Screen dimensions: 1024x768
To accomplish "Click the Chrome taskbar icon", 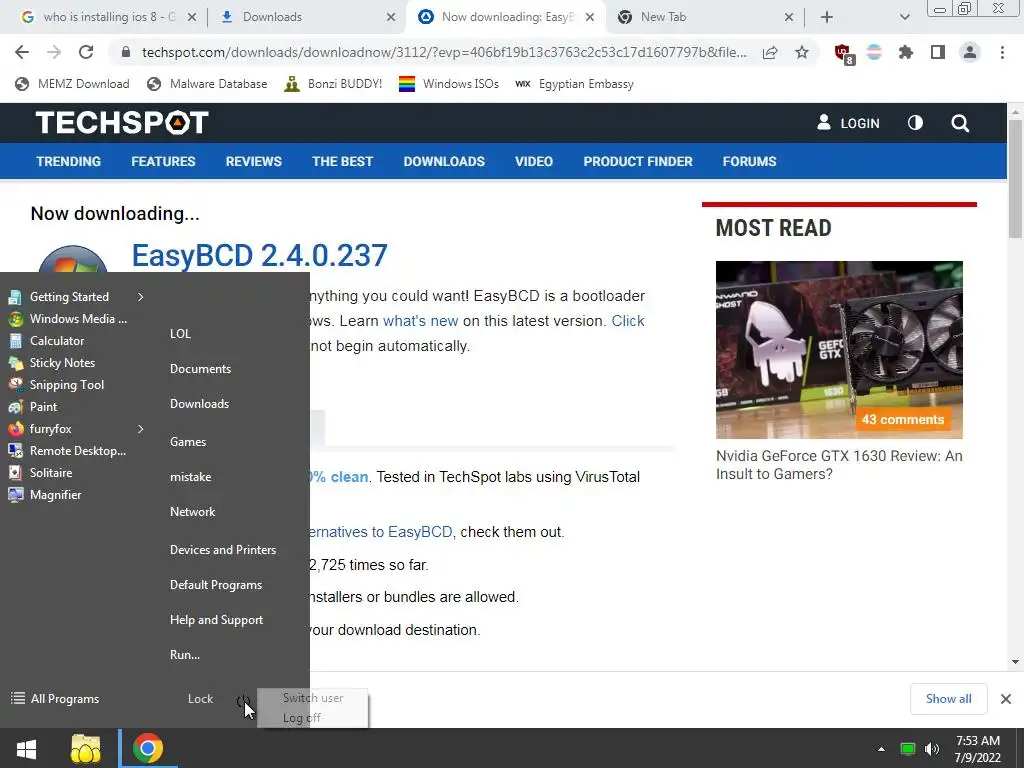I will click(x=148, y=748).
